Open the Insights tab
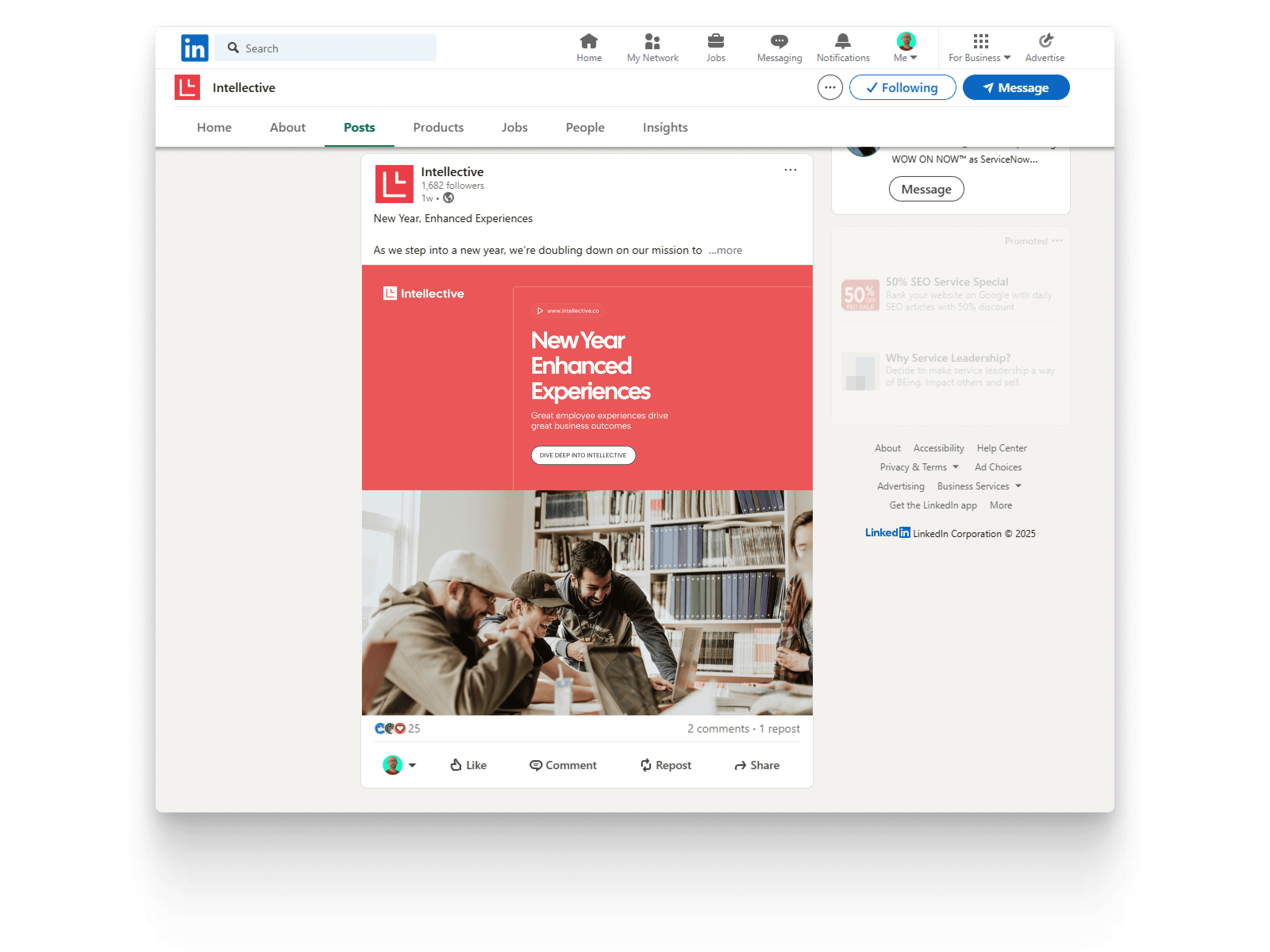This screenshot has height=952, width=1270. point(666,127)
